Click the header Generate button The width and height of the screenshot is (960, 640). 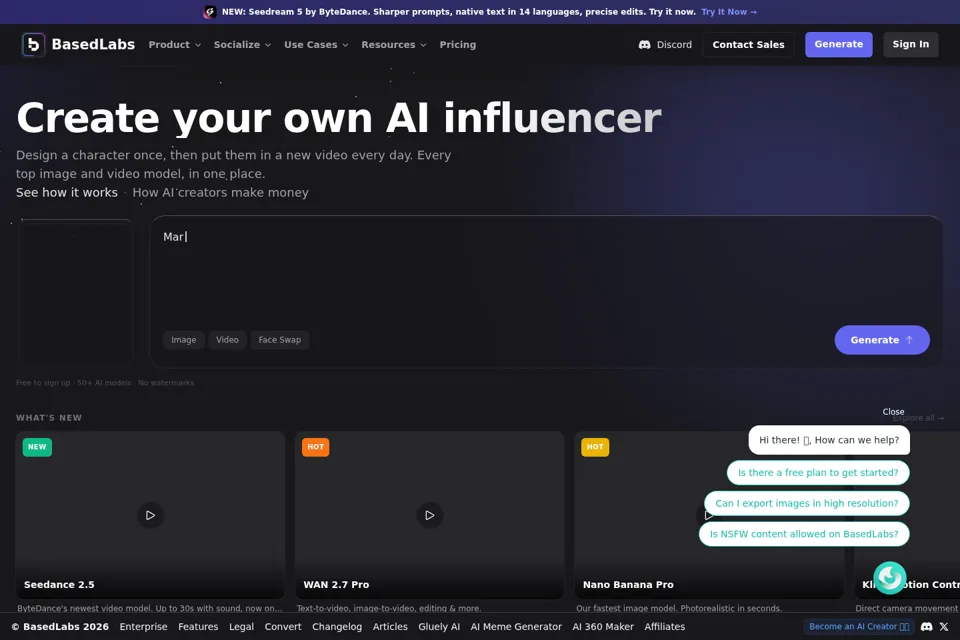coord(838,45)
